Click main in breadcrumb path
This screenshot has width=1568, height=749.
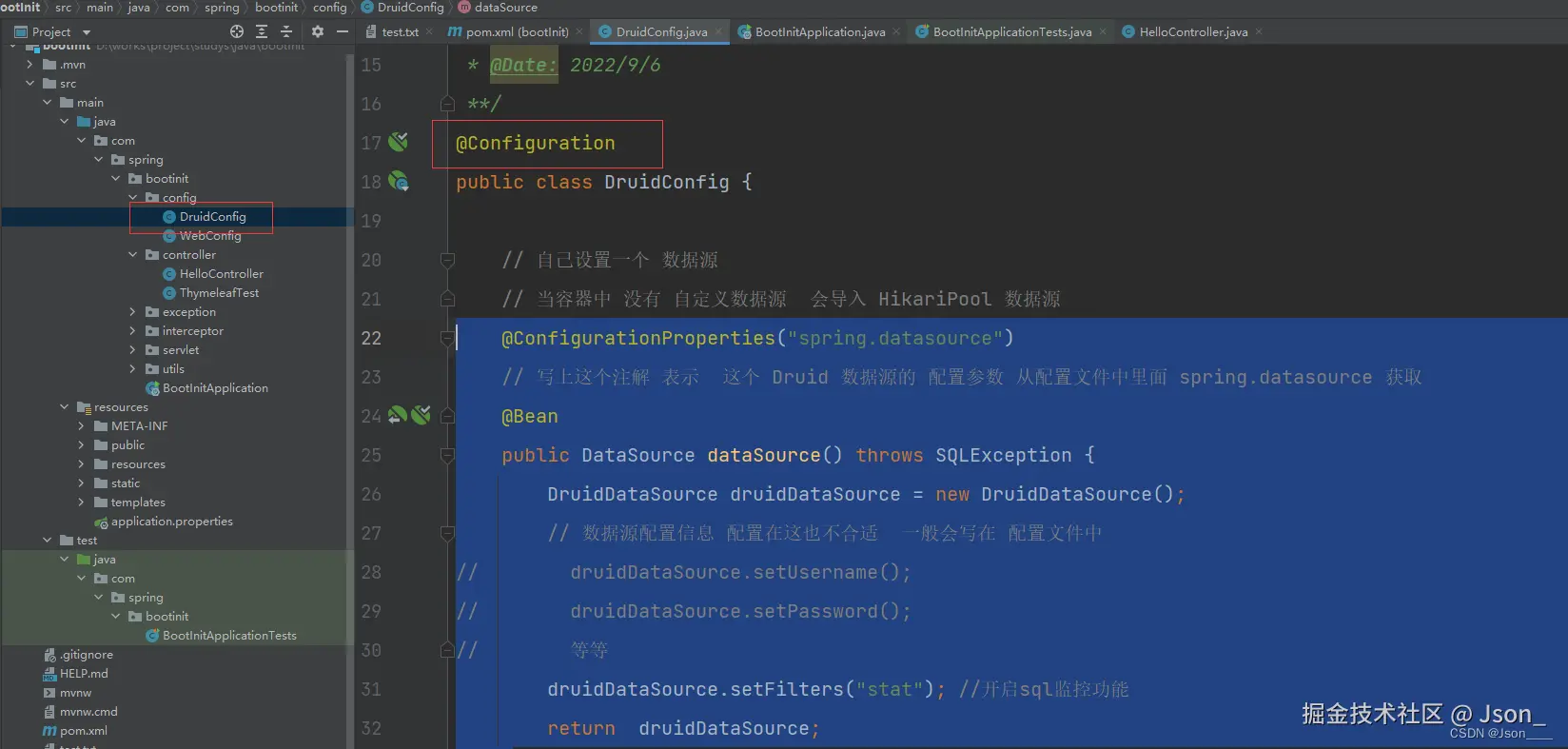click(100, 8)
